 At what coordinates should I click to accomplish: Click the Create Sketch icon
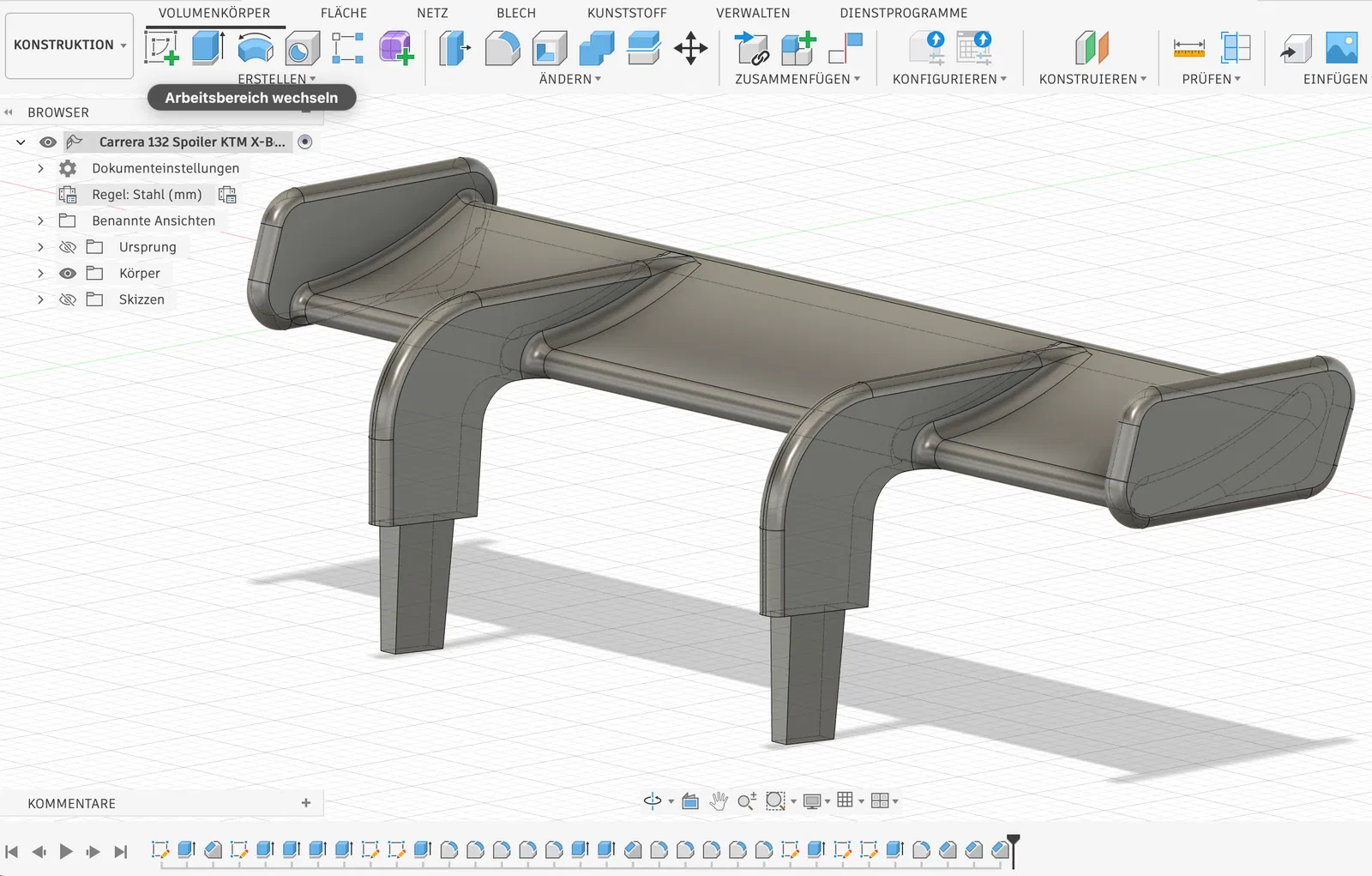click(x=161, y=48)
